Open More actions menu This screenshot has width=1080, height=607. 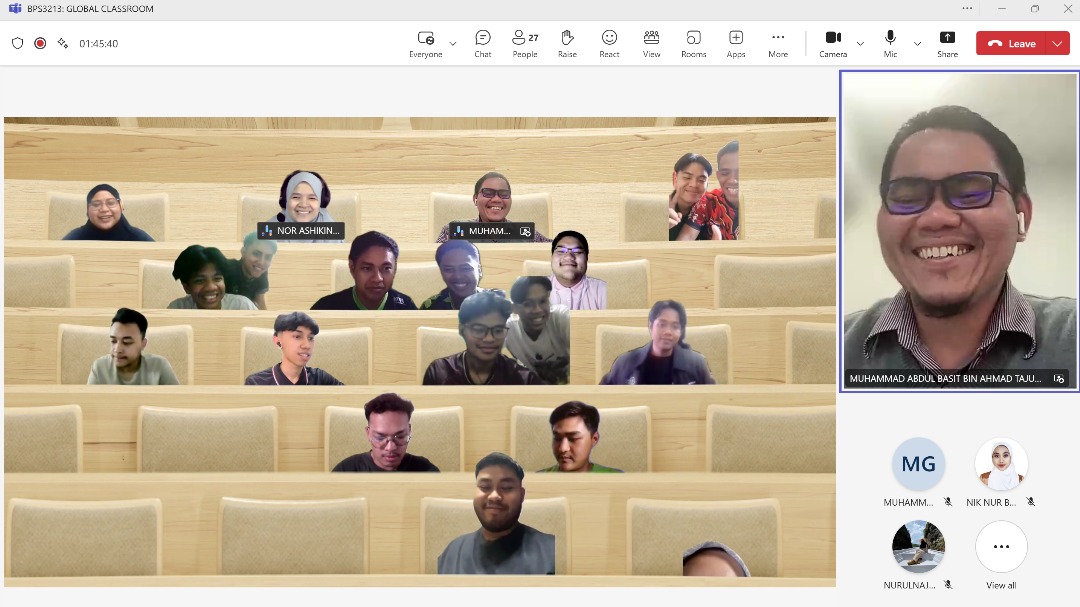point(778,43)
